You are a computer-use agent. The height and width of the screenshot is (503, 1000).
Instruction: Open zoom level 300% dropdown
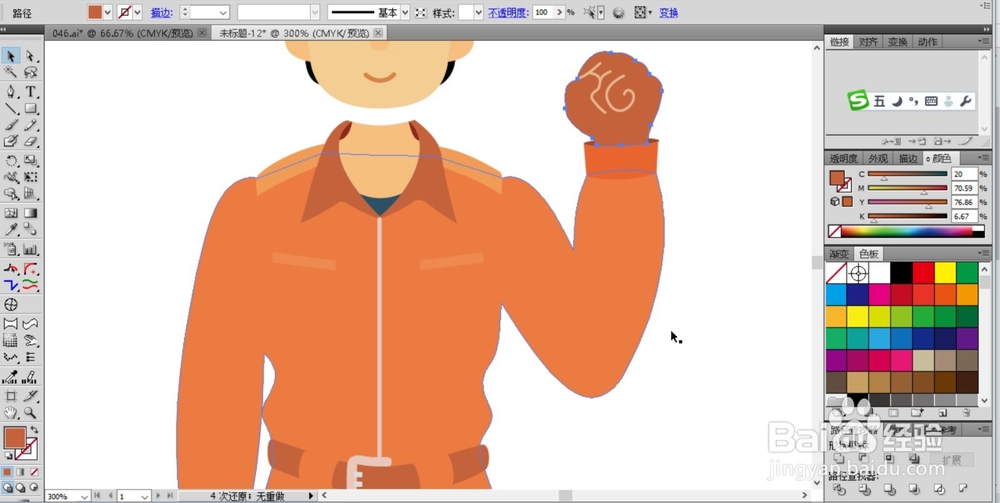click(85, 496)
